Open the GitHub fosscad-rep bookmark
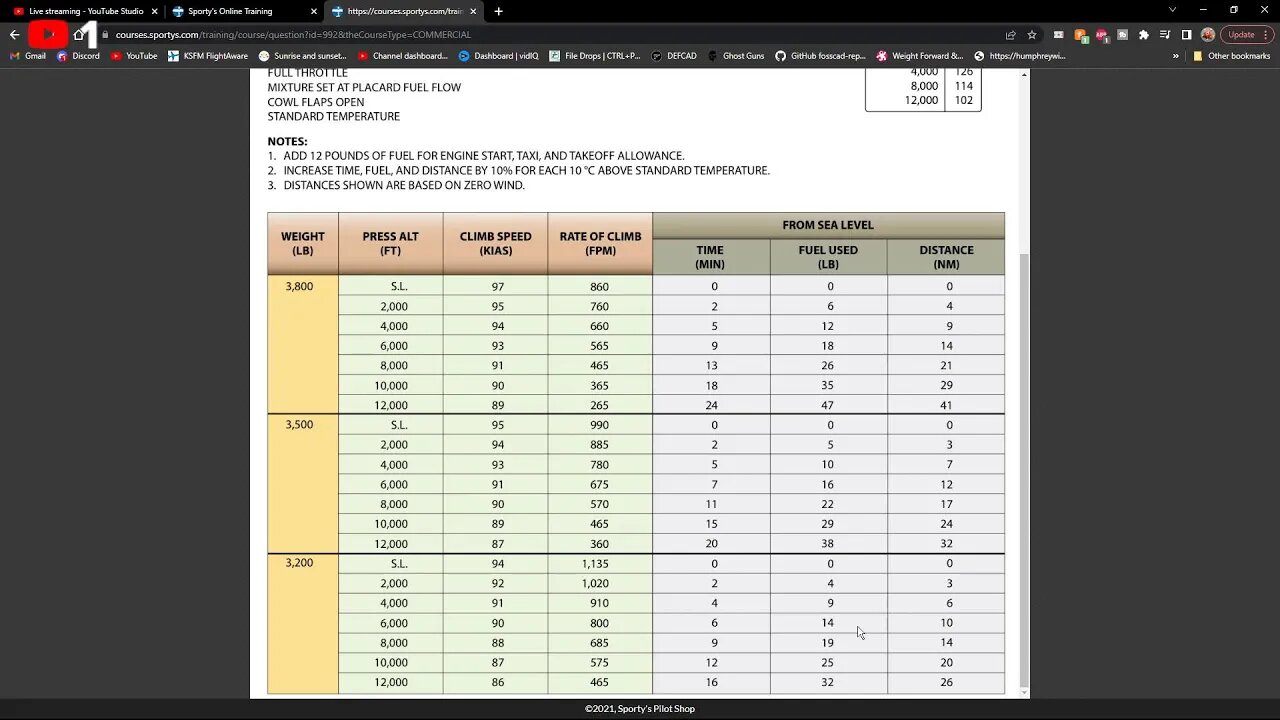Screen dimensions: 1280x720 [820, 56]
